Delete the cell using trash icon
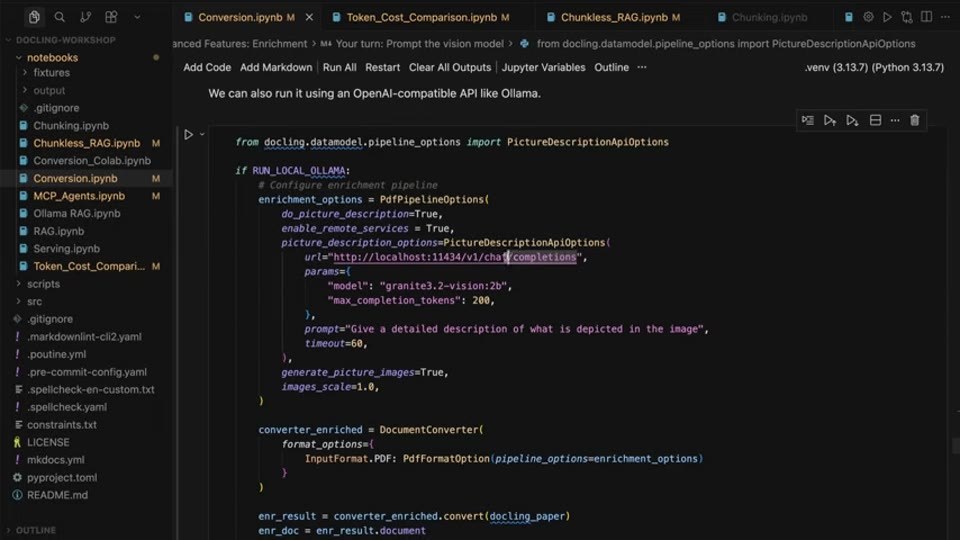960x540 pixels. pos(915,121)
